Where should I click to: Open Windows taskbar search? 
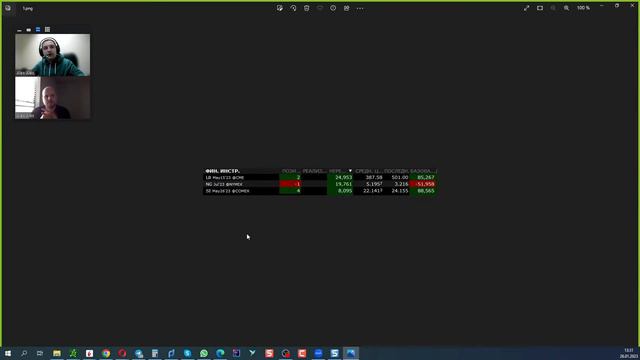click(24, 353)
